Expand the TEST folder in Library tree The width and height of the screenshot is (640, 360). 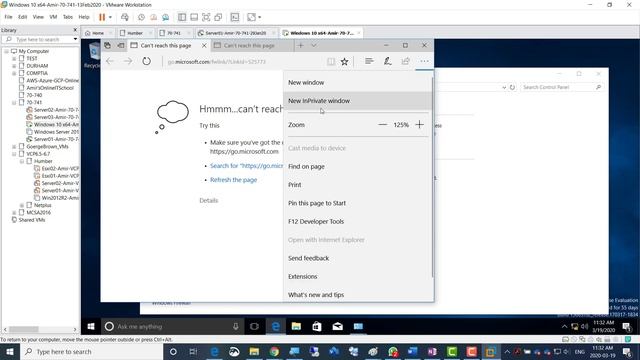coord(14,58)
